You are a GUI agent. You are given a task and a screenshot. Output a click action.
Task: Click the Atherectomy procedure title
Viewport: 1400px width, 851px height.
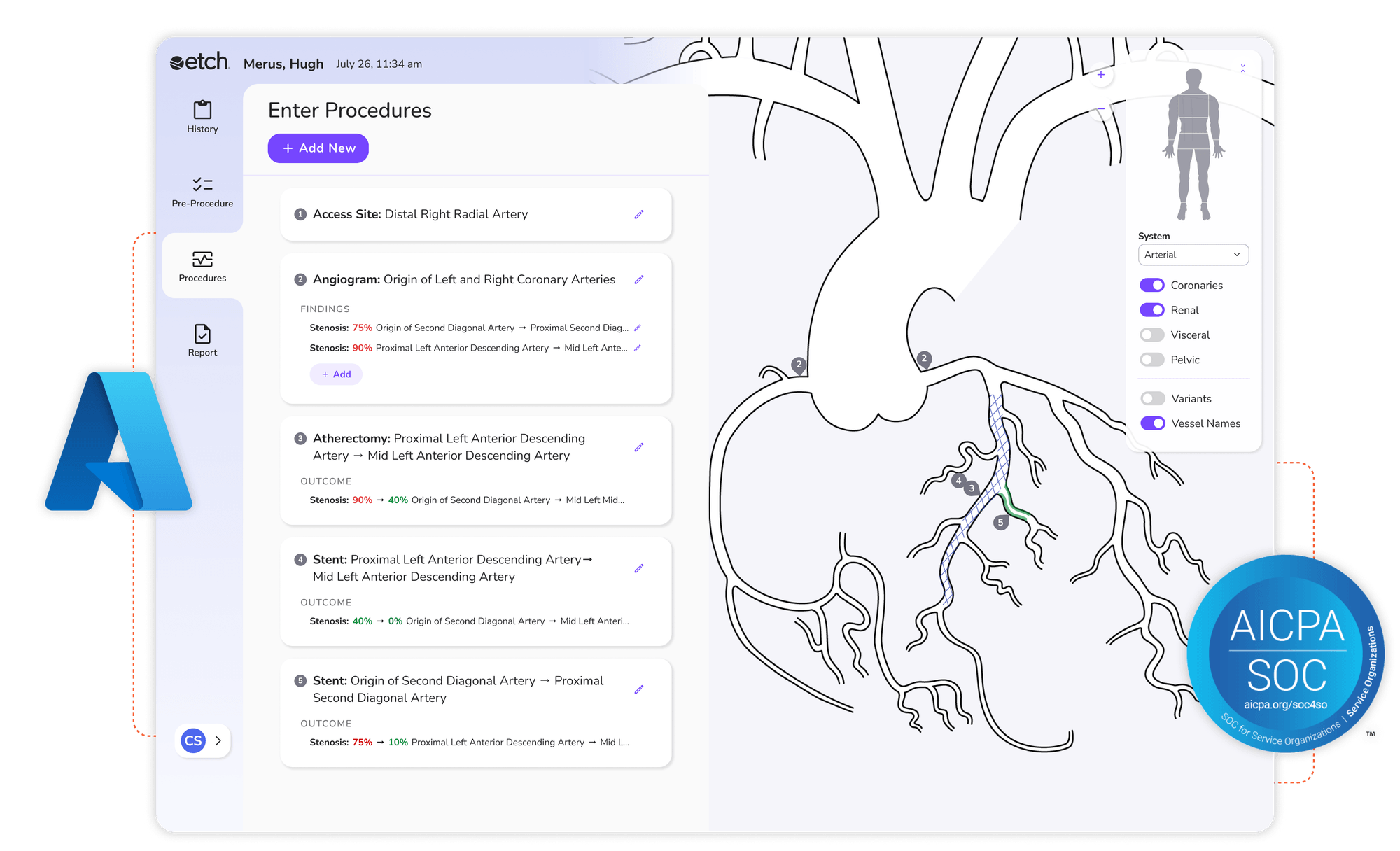coord(449,447)
